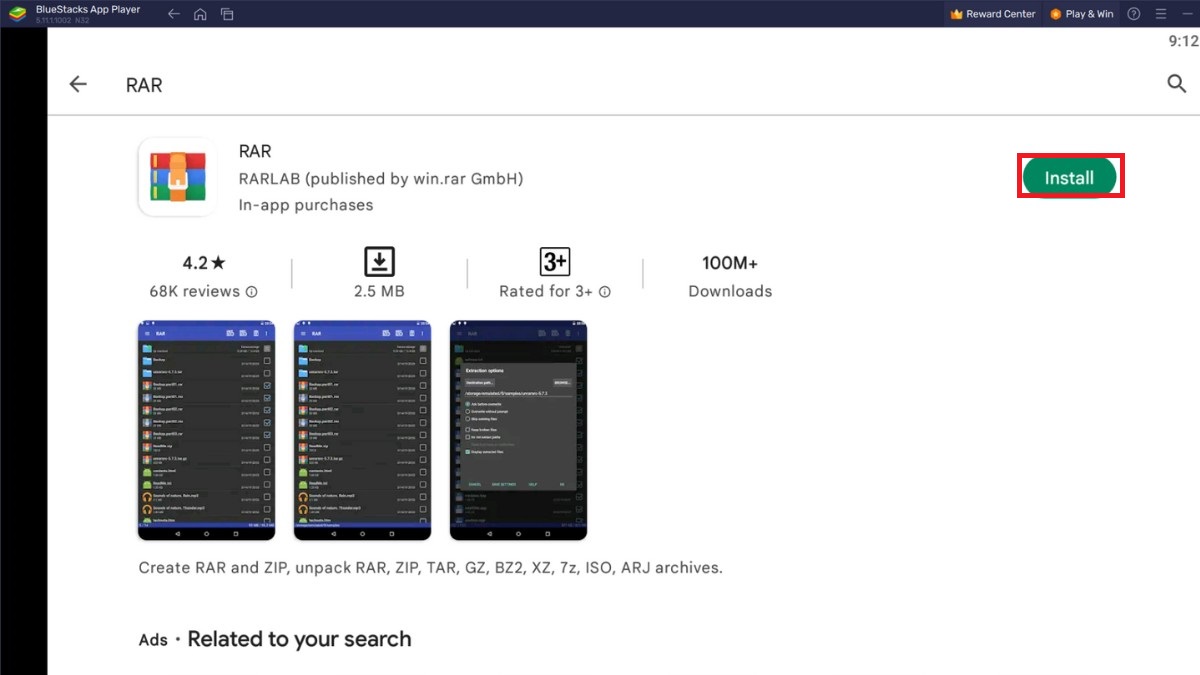Click the 'In-app purchases' text

point(306,205)
